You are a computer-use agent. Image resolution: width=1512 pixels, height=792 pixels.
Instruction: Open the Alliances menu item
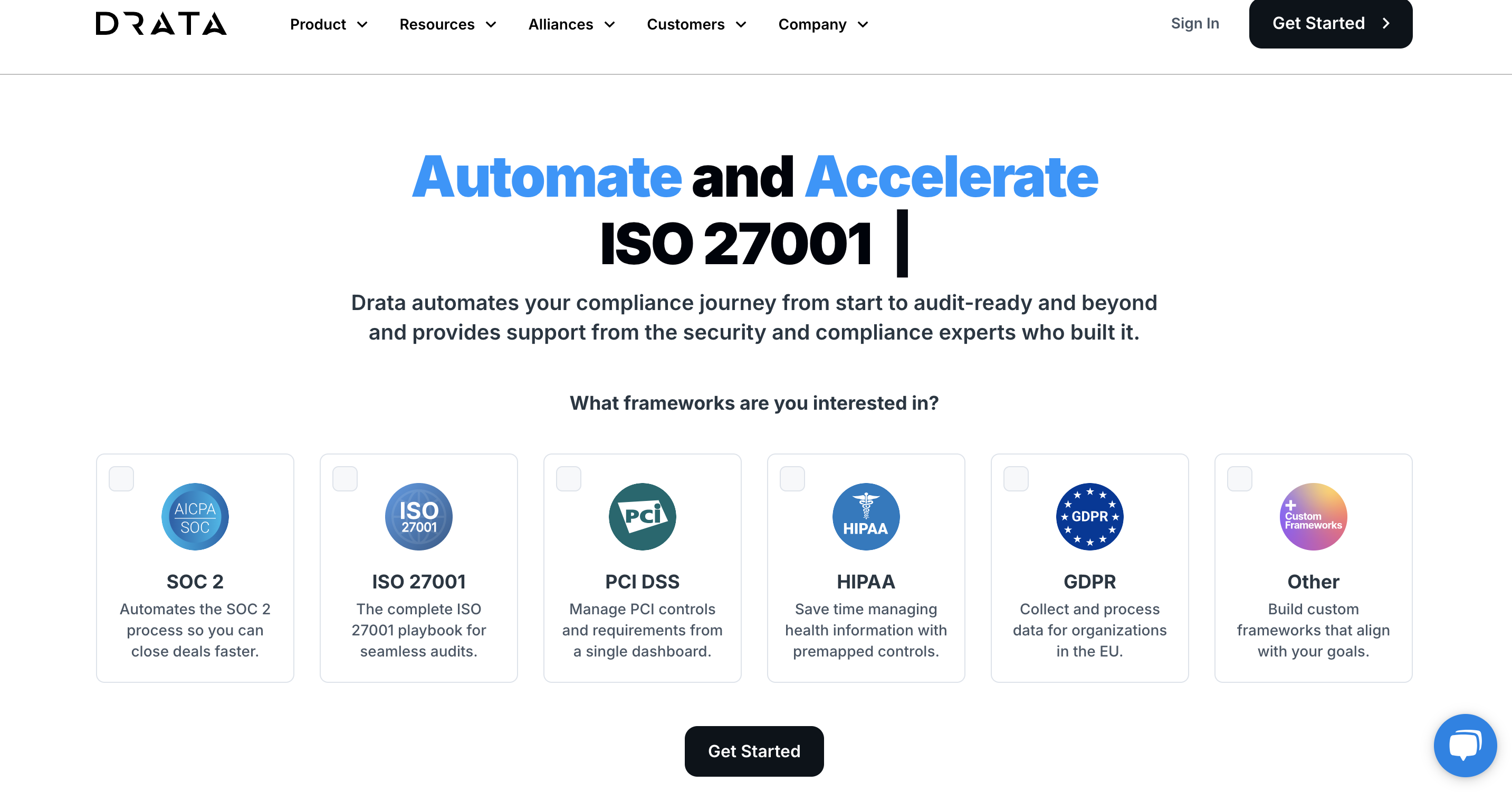(571, 24)
